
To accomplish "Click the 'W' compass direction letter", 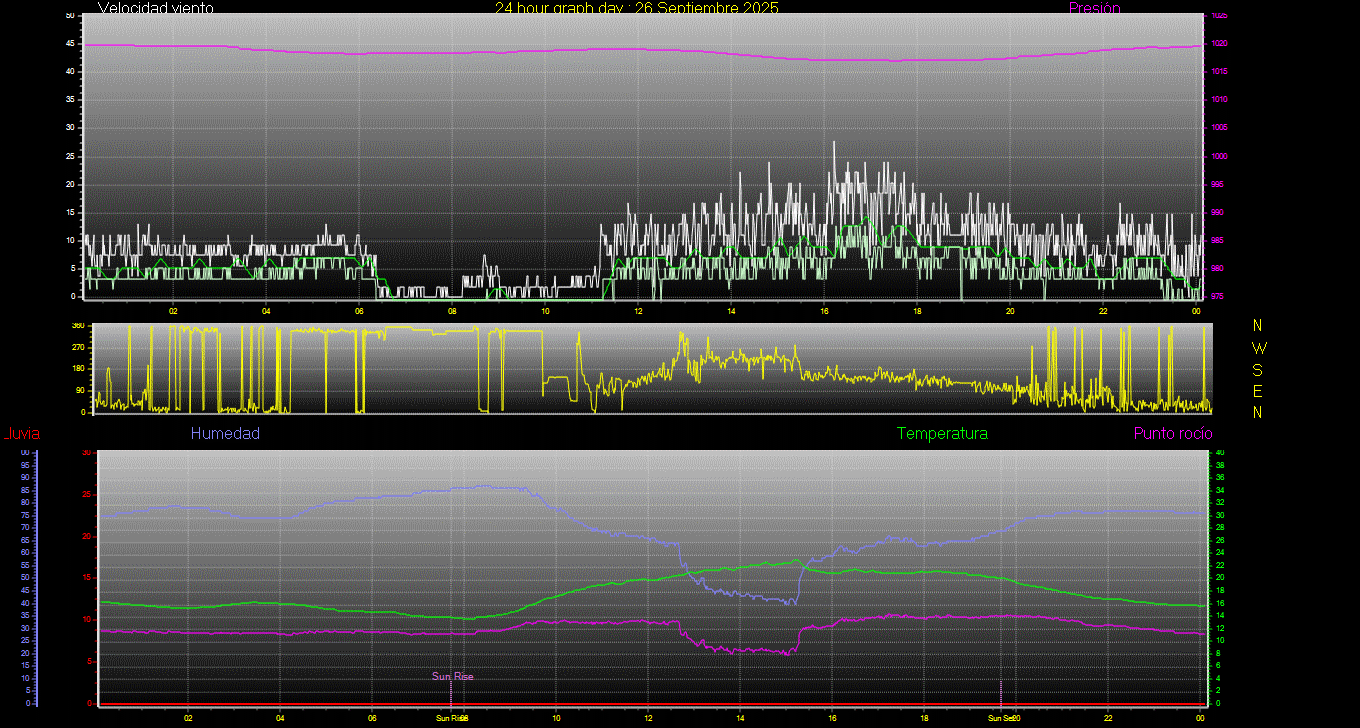I will tap(1258, 348).
